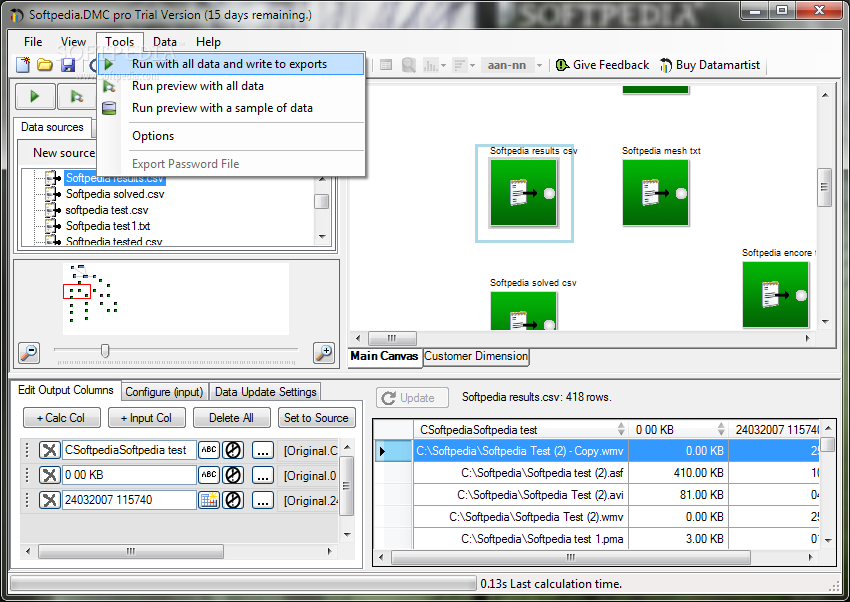Click the + Input Col button
This screenshot has width=850, height=602.
(x=146, y=418)
